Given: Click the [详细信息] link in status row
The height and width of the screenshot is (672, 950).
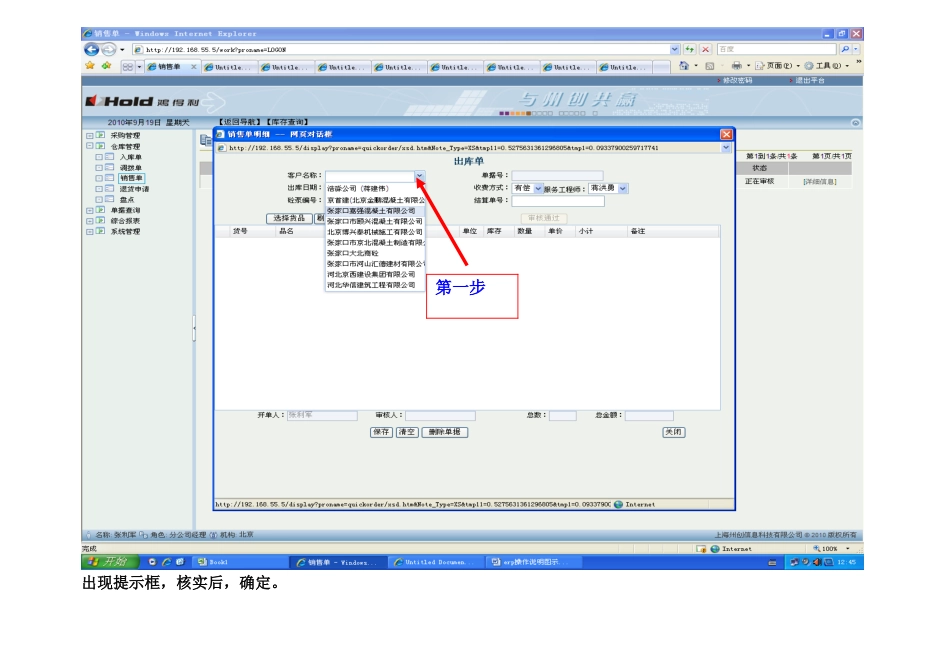Looking at the screenshot, I should (x=820, y=182).
